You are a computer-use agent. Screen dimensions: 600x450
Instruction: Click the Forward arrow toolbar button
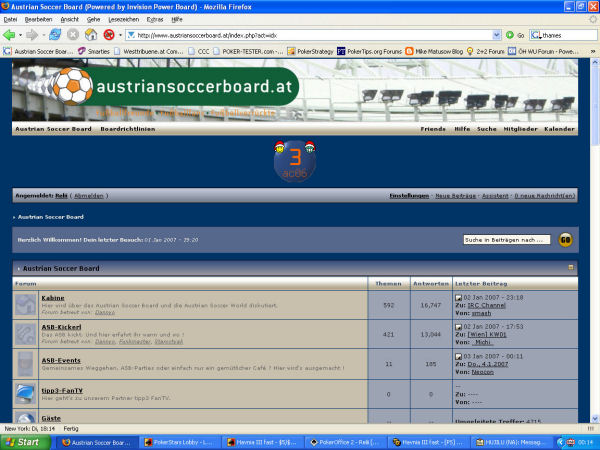tap(32, 35)
